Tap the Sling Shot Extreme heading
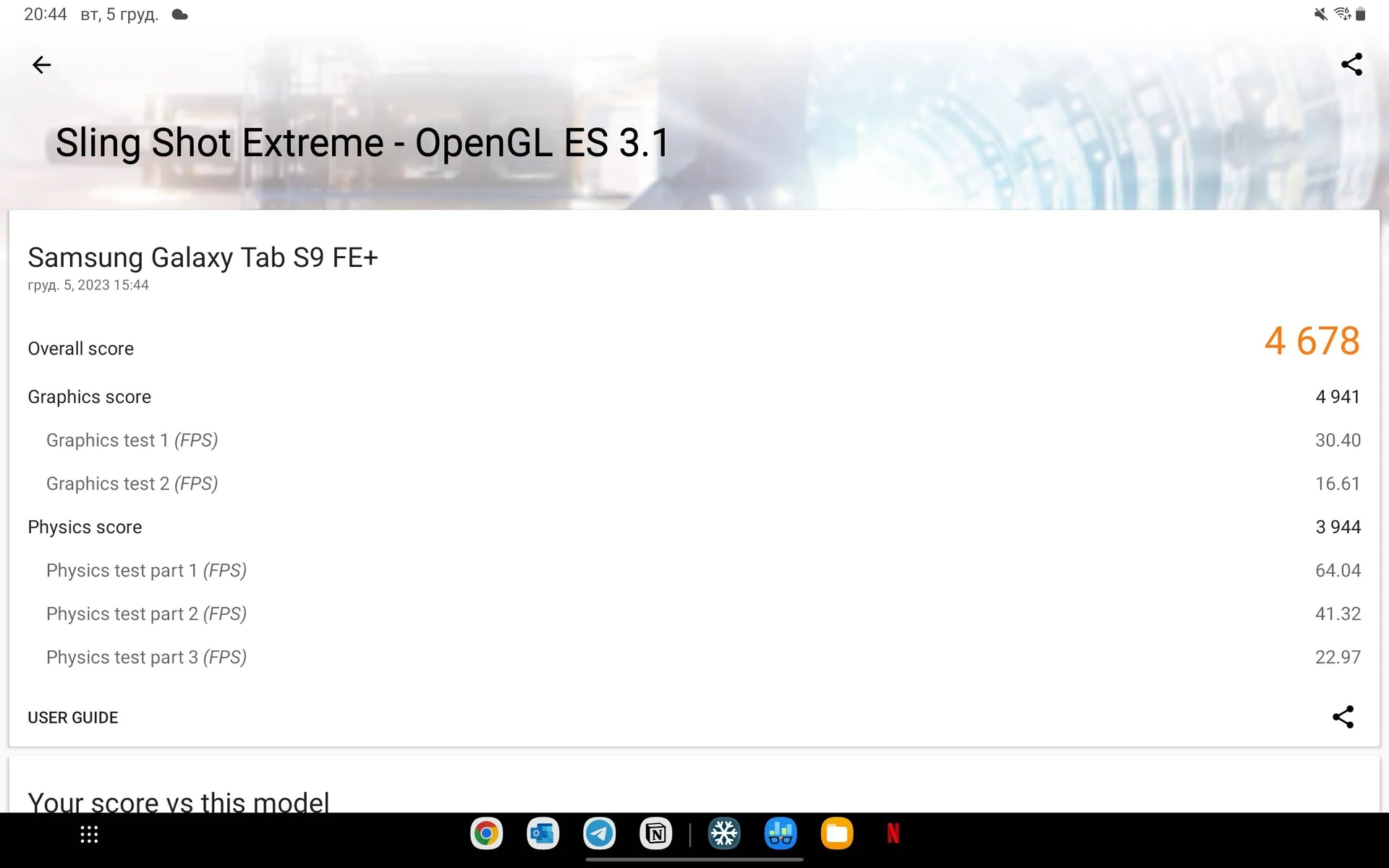This screenshot has height=868, width=1389. click(x=362, y=142)
